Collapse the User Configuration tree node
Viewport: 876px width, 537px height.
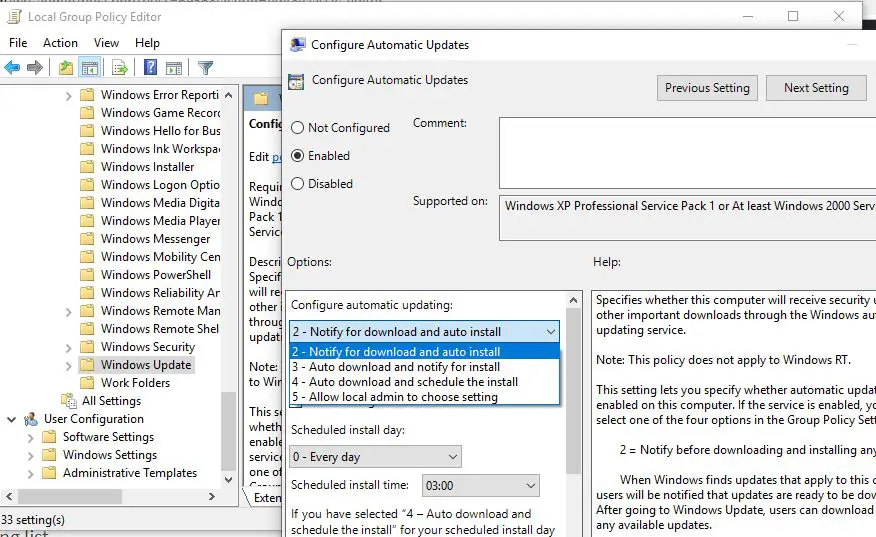pos(11,419)
